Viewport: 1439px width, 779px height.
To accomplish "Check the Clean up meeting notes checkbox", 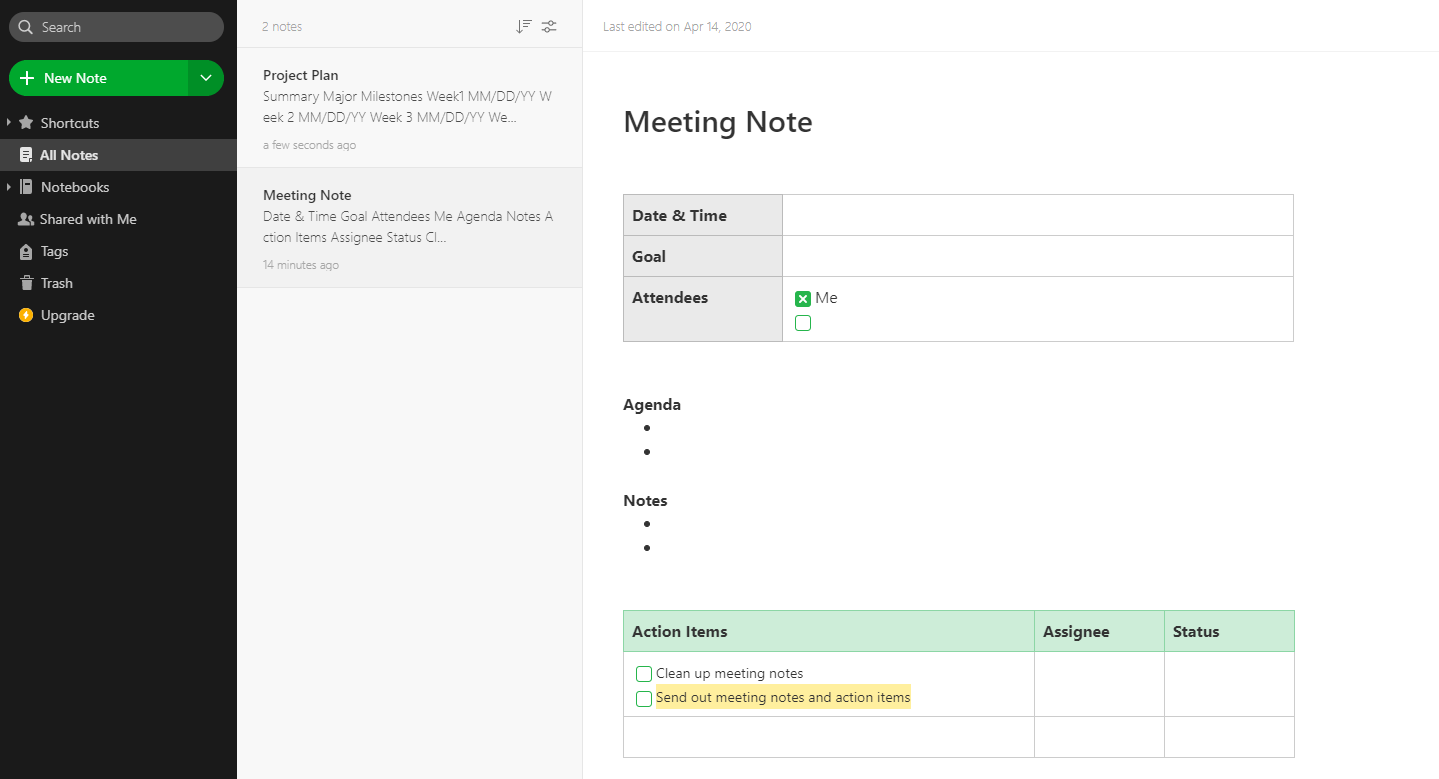I will pos(643,673).
